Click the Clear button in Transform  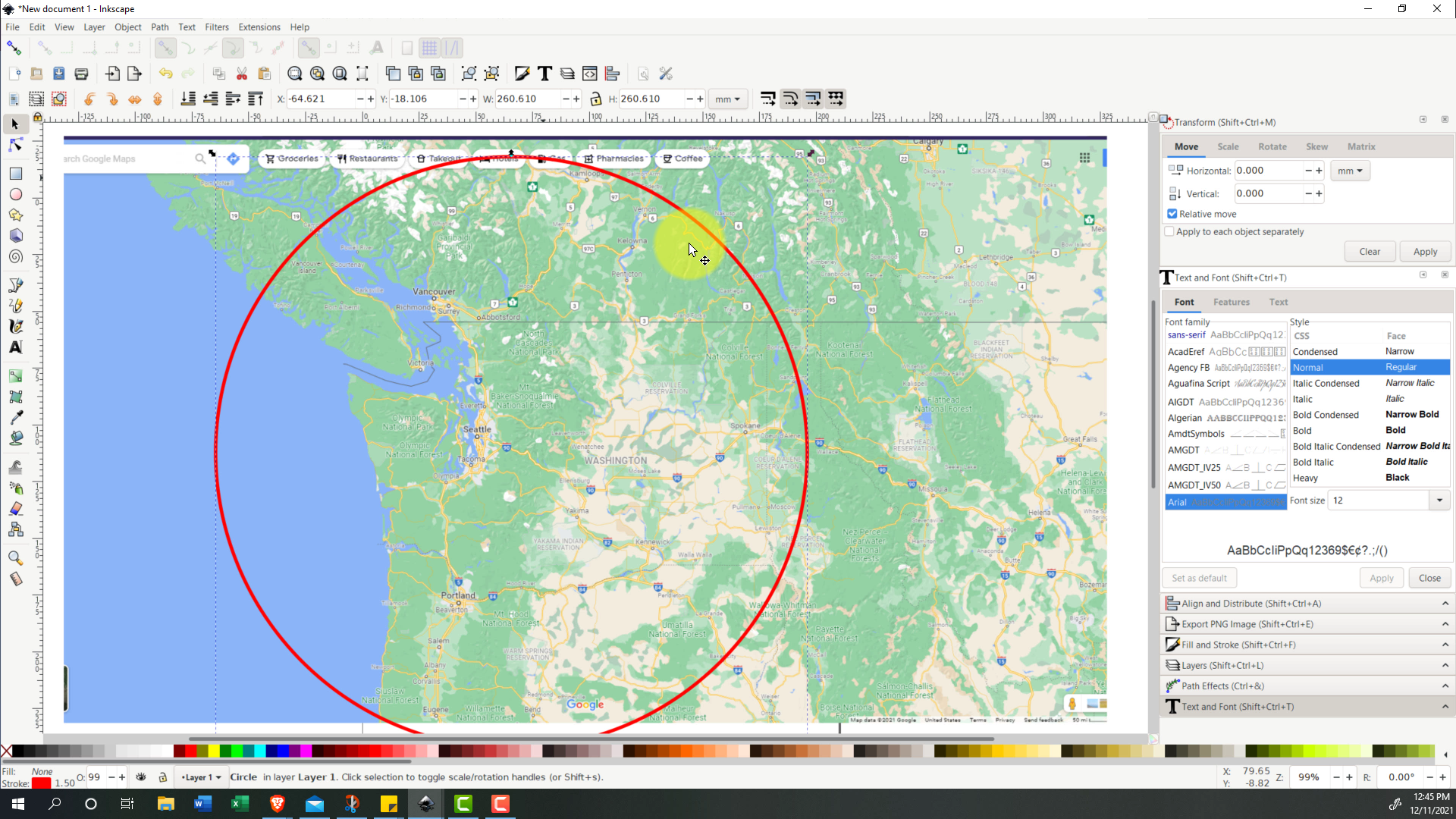(1369, 252)
